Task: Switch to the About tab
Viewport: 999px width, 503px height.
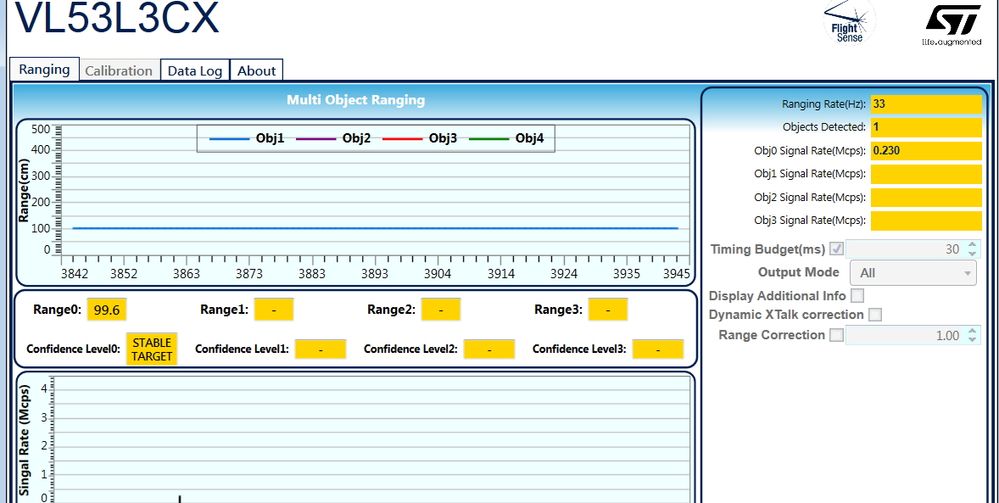Action: coord(256,71)
